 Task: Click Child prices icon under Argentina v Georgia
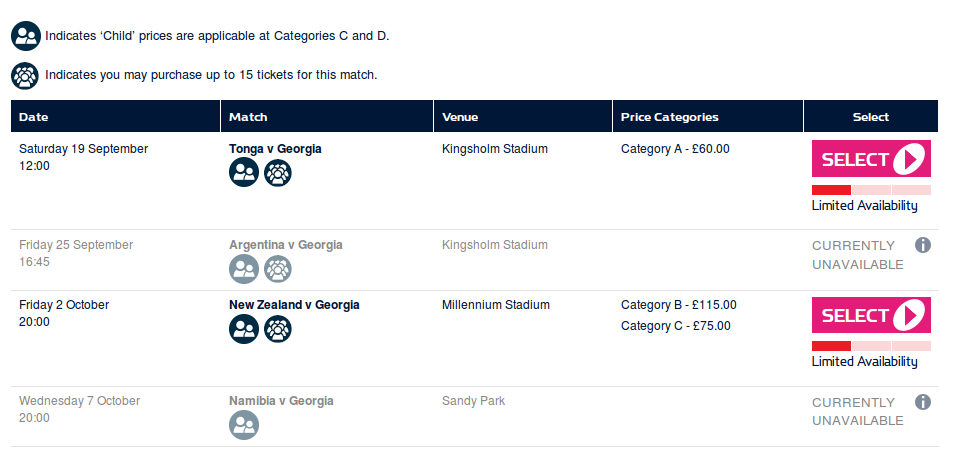(244, 268)
